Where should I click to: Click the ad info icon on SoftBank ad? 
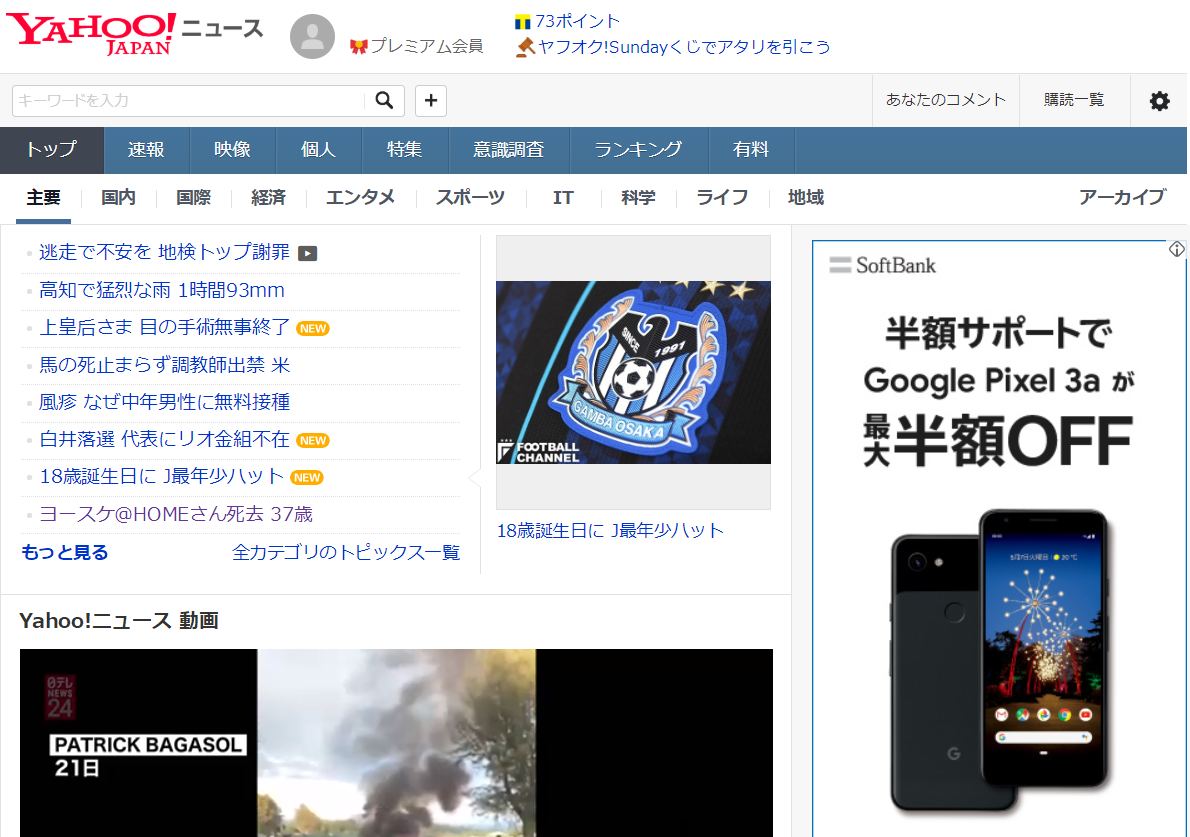click(1177, 249)
